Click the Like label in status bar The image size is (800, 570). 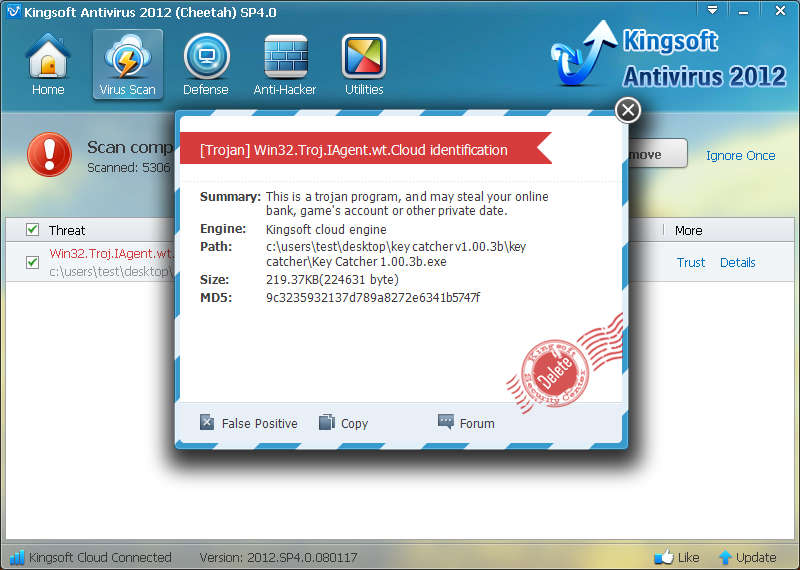(688, 557)
